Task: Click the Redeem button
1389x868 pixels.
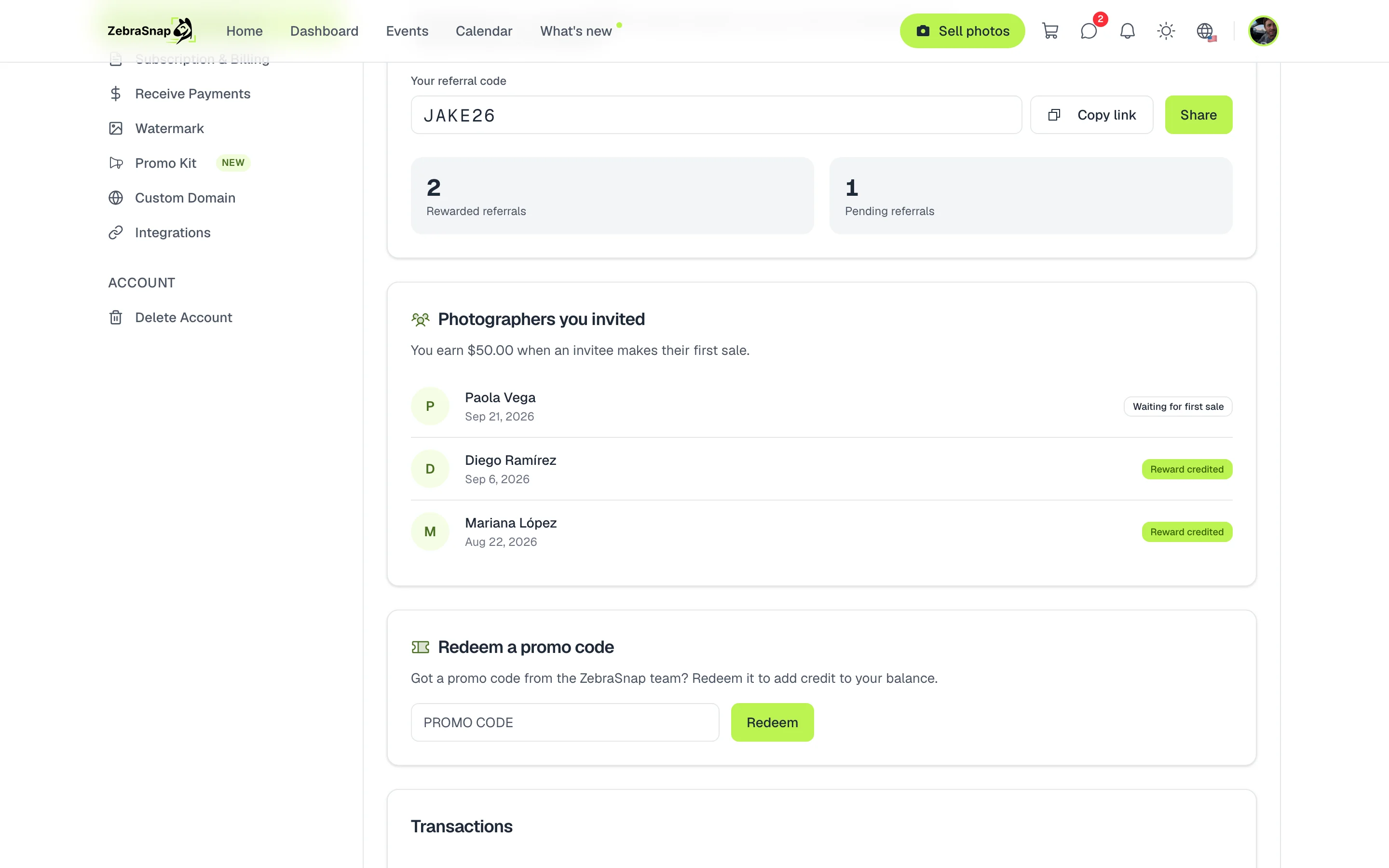Action: point(772,722)
